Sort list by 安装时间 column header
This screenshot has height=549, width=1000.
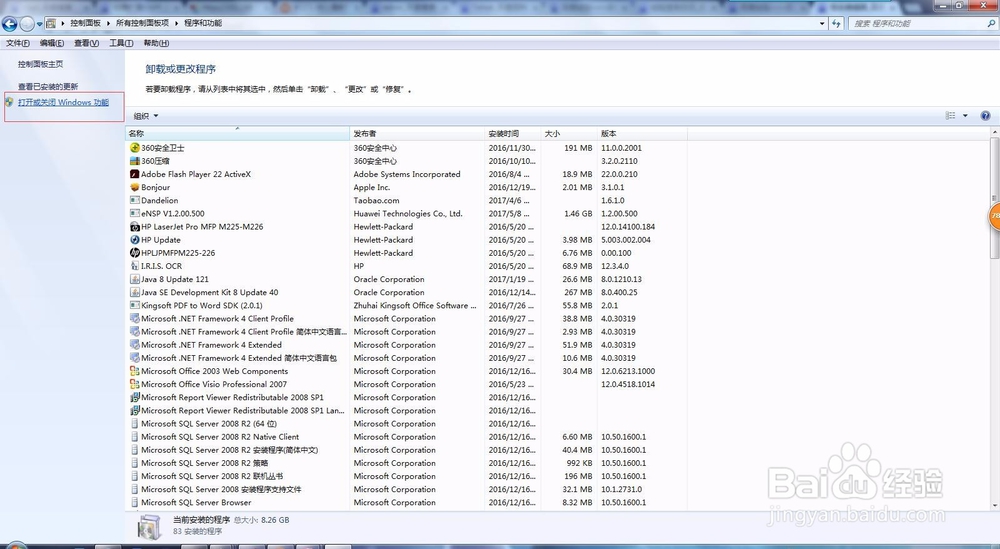coord(513,134)
